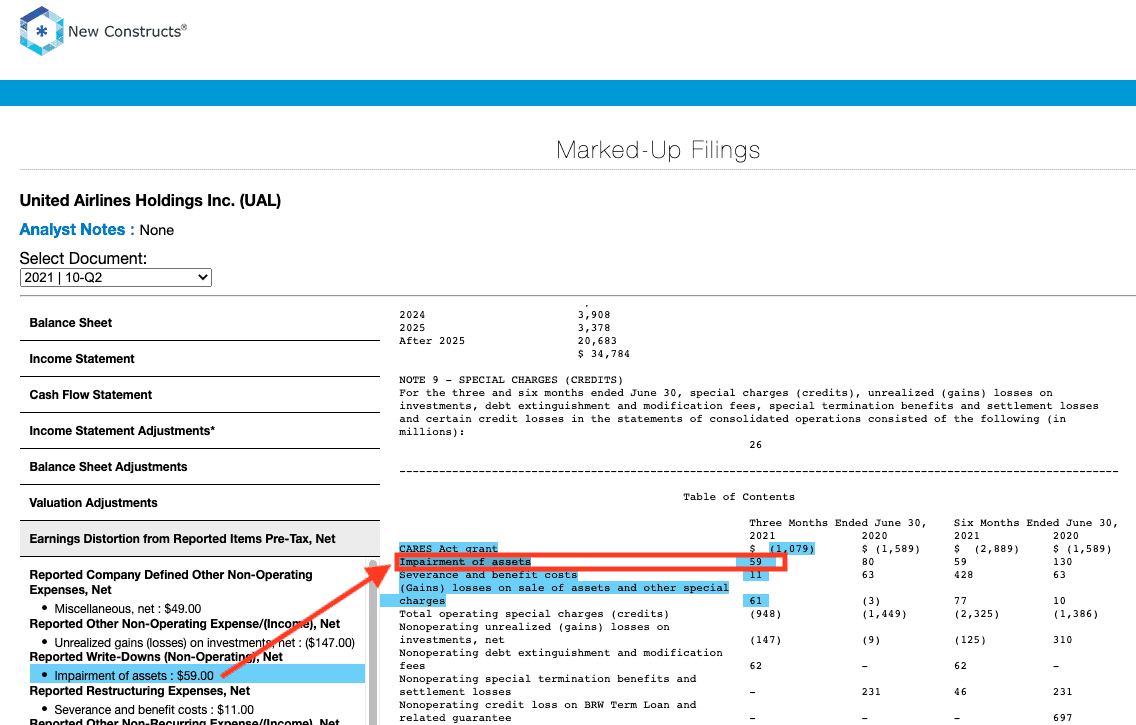The image size is (1136, 725).
Task: Click Severance and benefit costs in filing table
Action: [488, 575]
